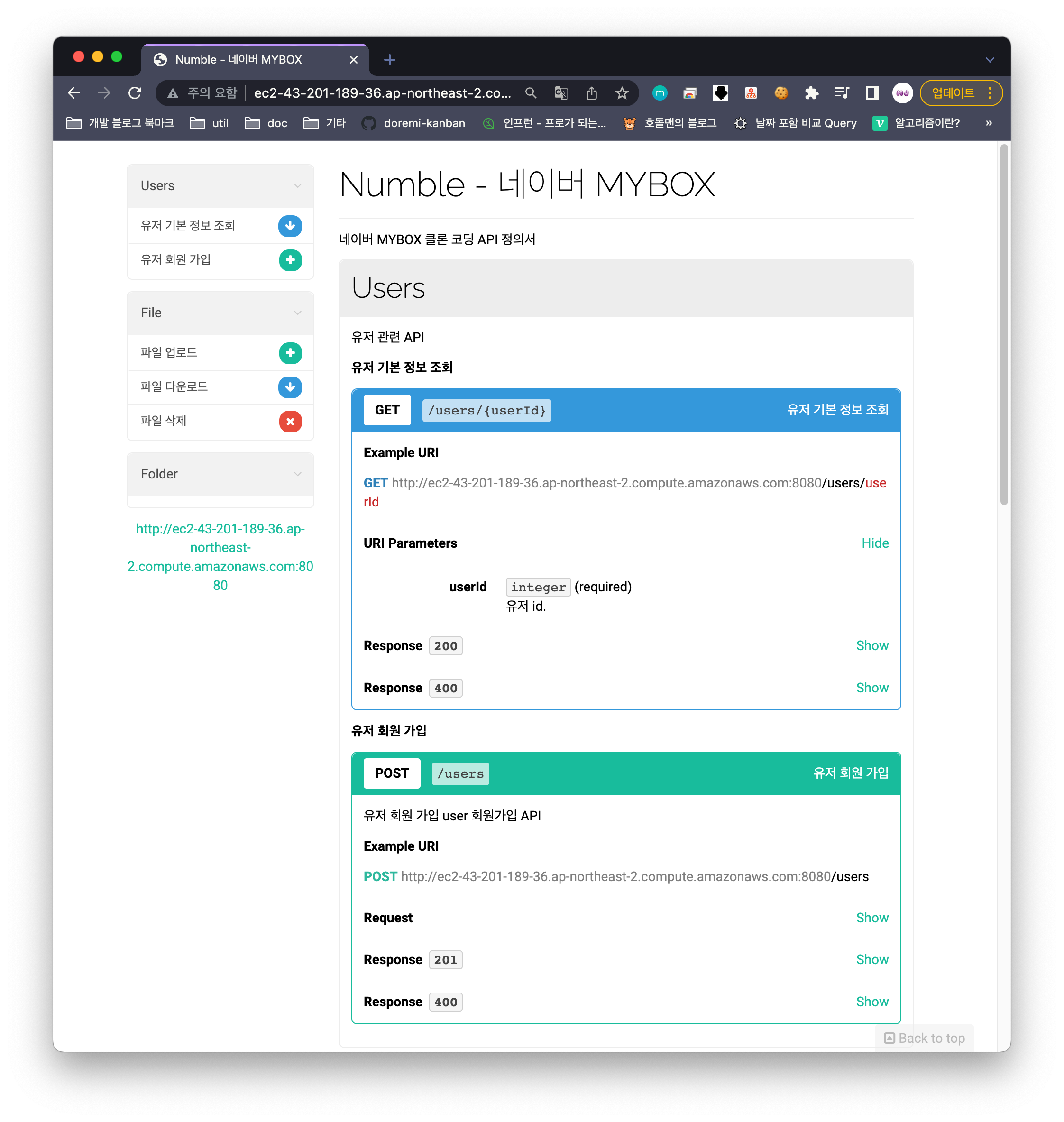Viewport: 1064px width, 1122px height.
Task: Show the POST Request details
Action: [x=872, y=918]
